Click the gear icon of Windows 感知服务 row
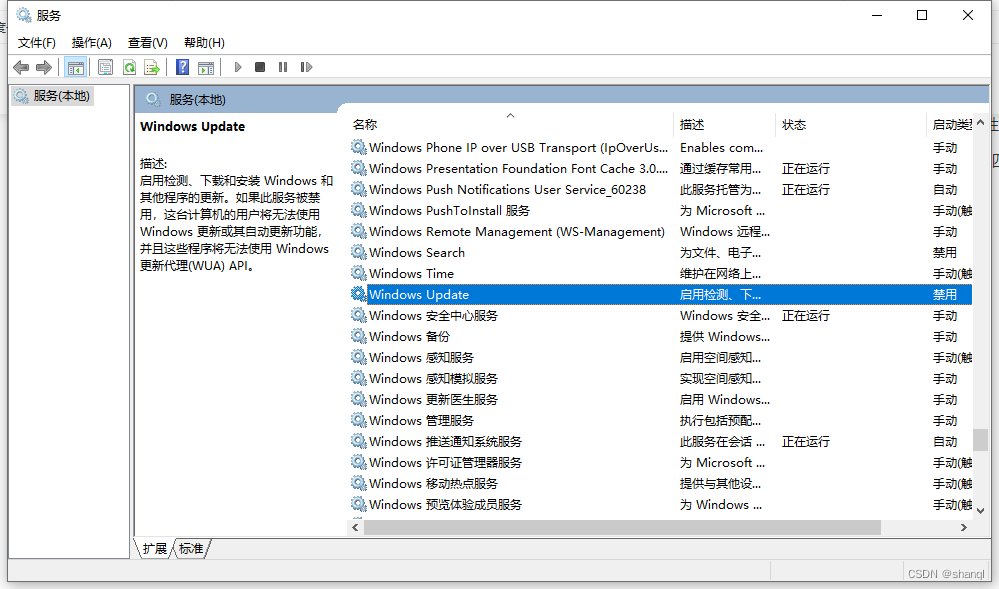The image size is (999, 589). (x=359, y=358)
